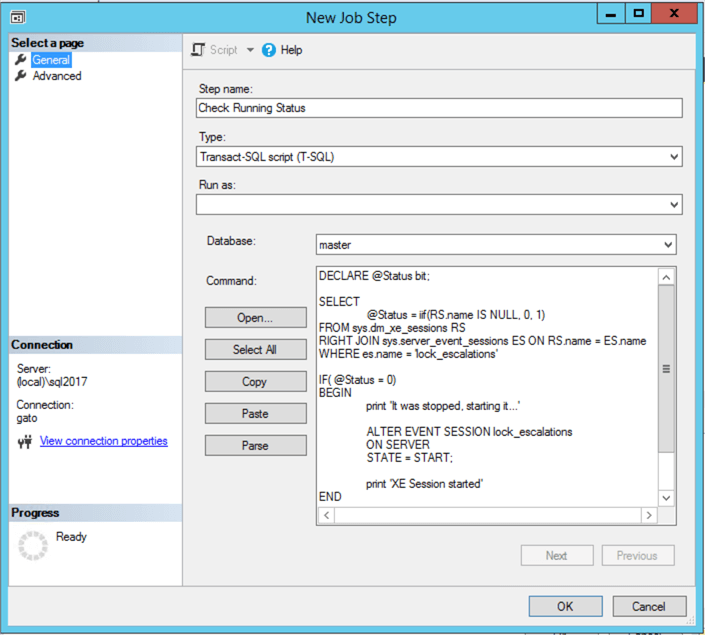This screenshot has height=635, width=705.
Task: Open the Database dropdown showing master
Action: tap(667, 244)
